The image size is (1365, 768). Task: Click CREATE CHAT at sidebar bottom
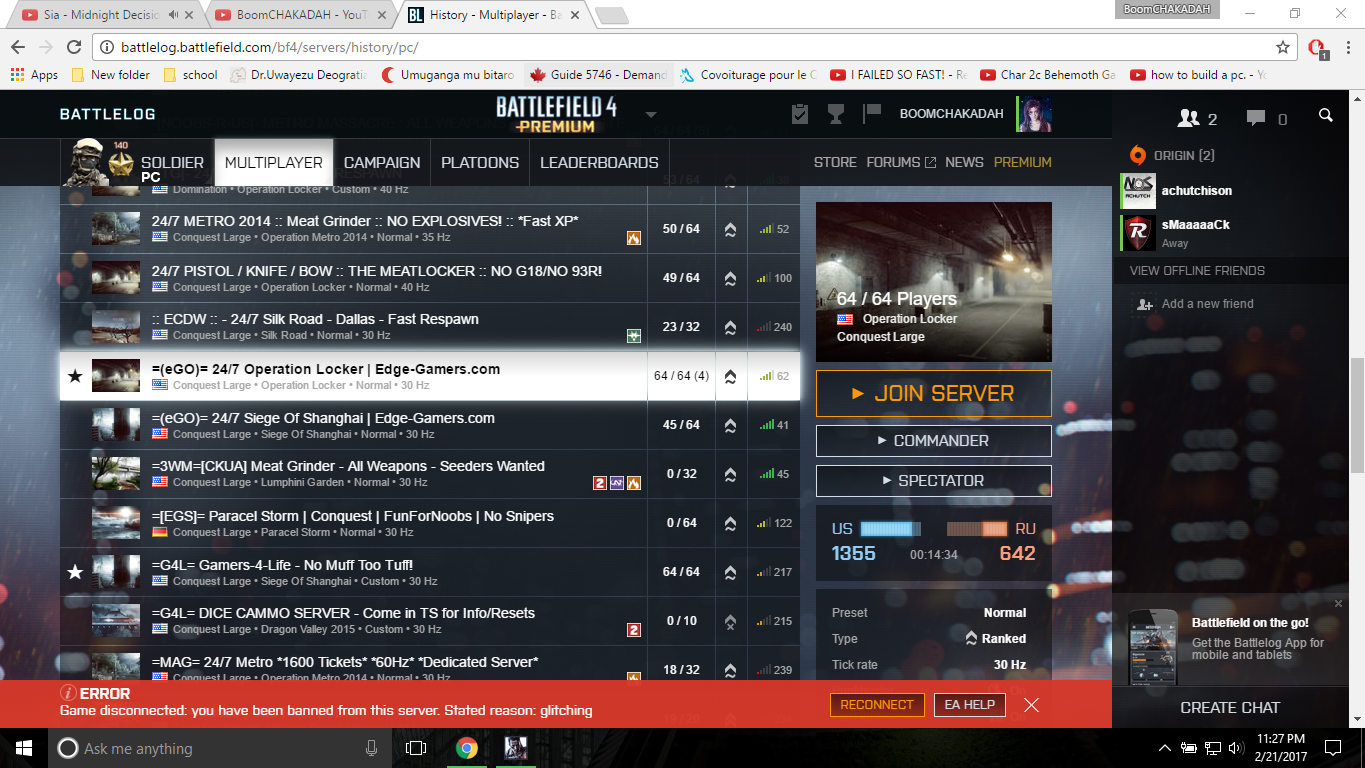tap(1230, 707)
